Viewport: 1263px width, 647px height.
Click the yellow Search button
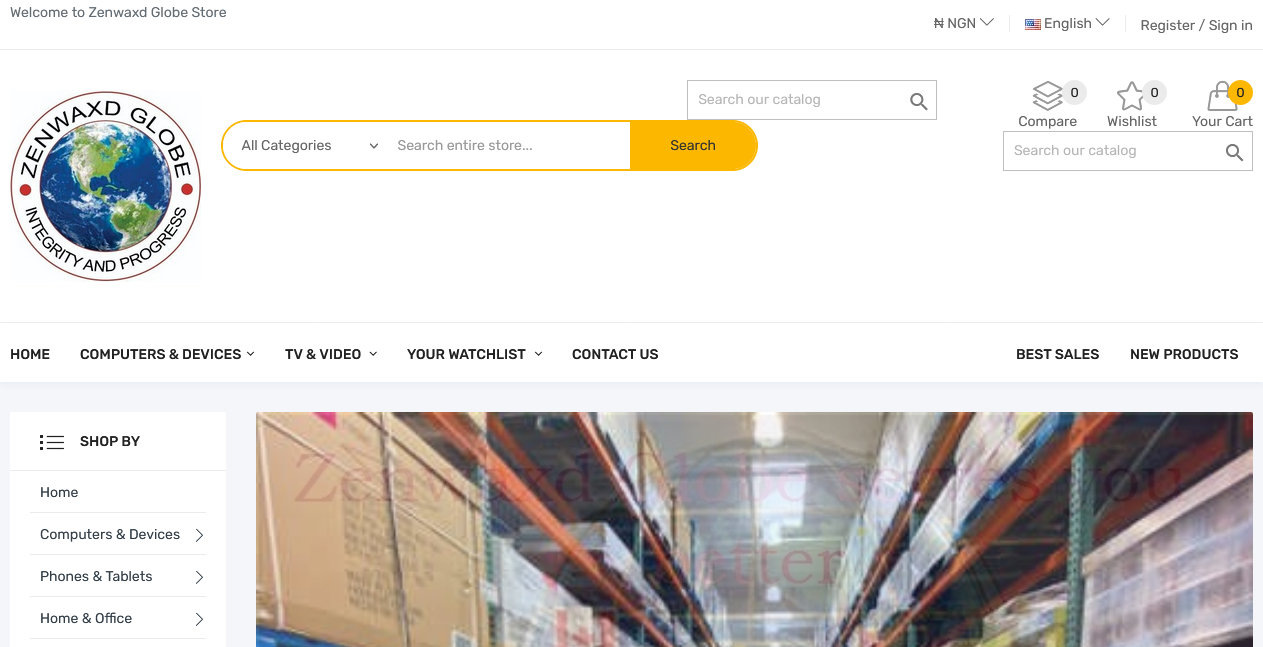693,146
